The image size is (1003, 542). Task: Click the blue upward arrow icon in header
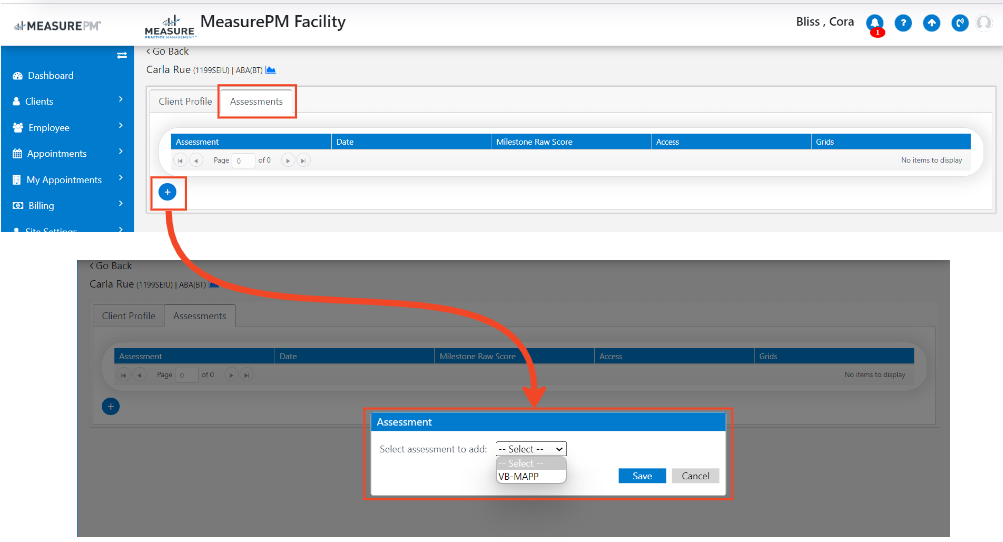click(931, 24)
